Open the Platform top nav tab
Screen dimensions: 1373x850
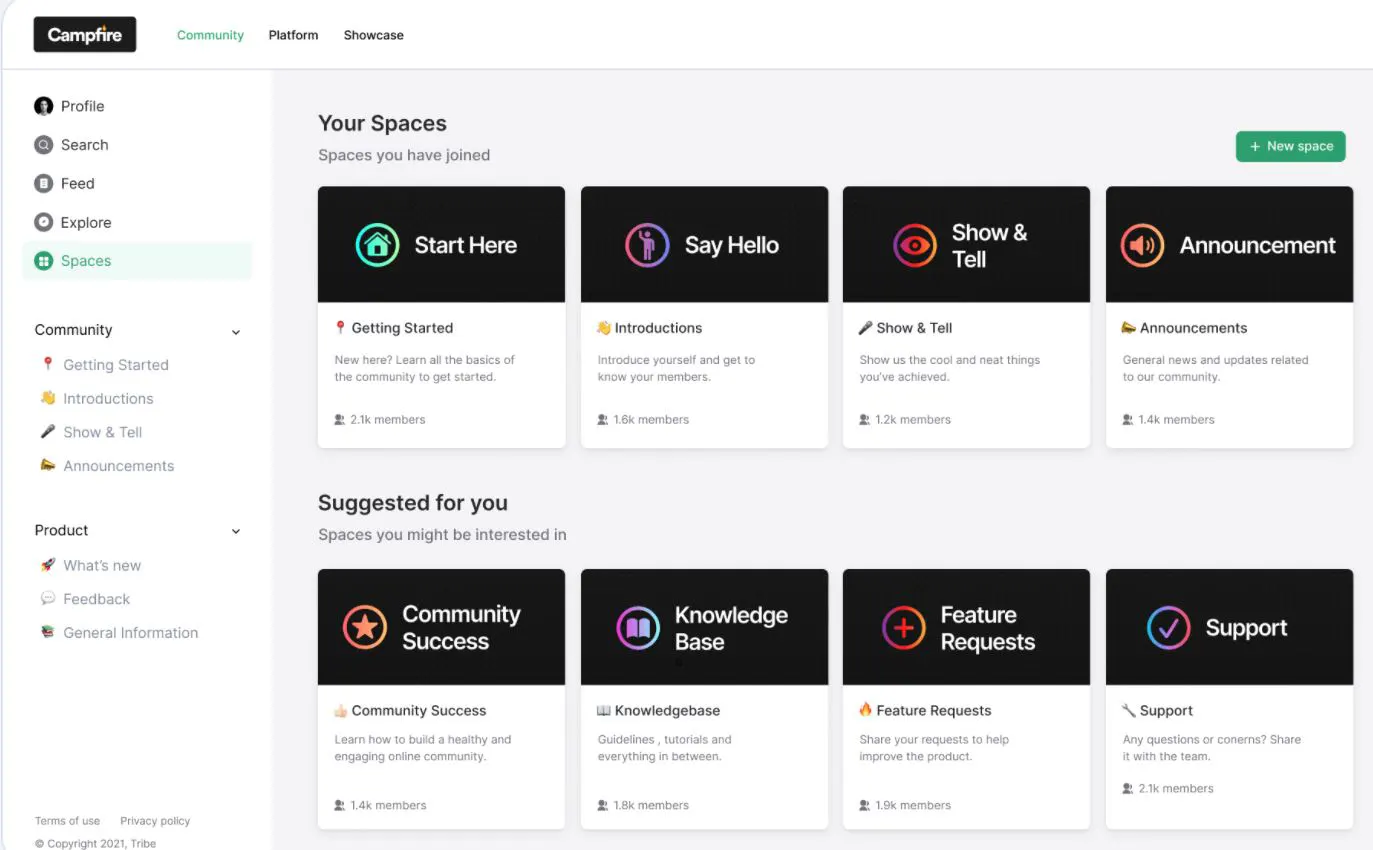pos(293,35)
